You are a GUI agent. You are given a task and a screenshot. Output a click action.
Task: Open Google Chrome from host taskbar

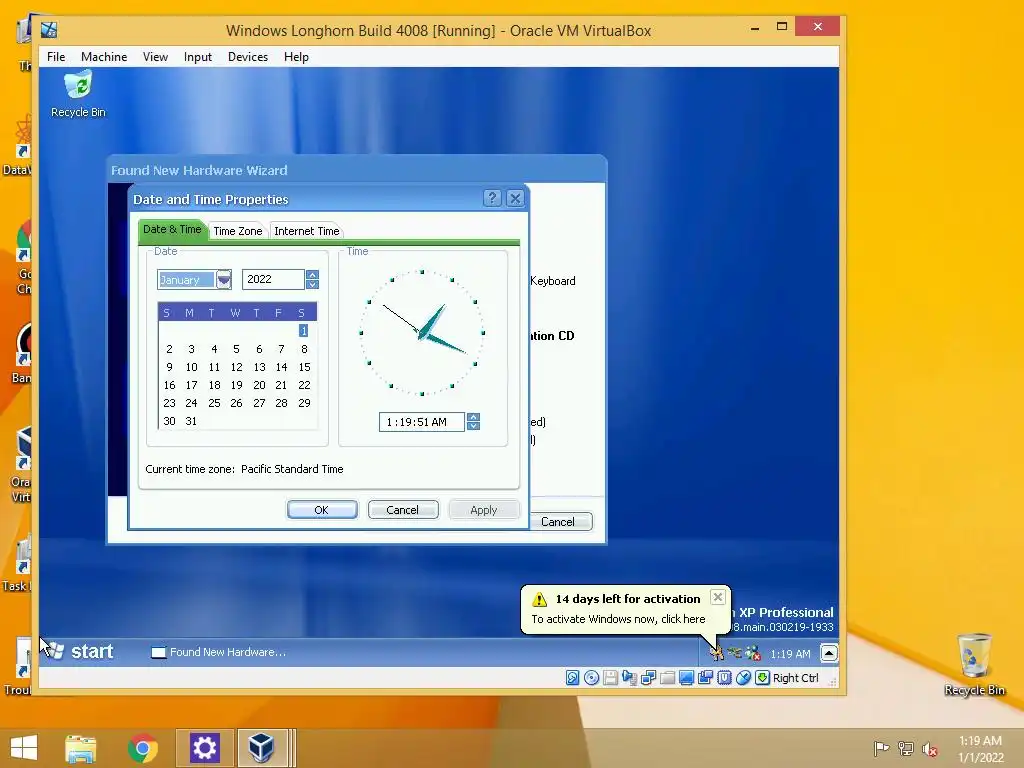tap(143, 748)
